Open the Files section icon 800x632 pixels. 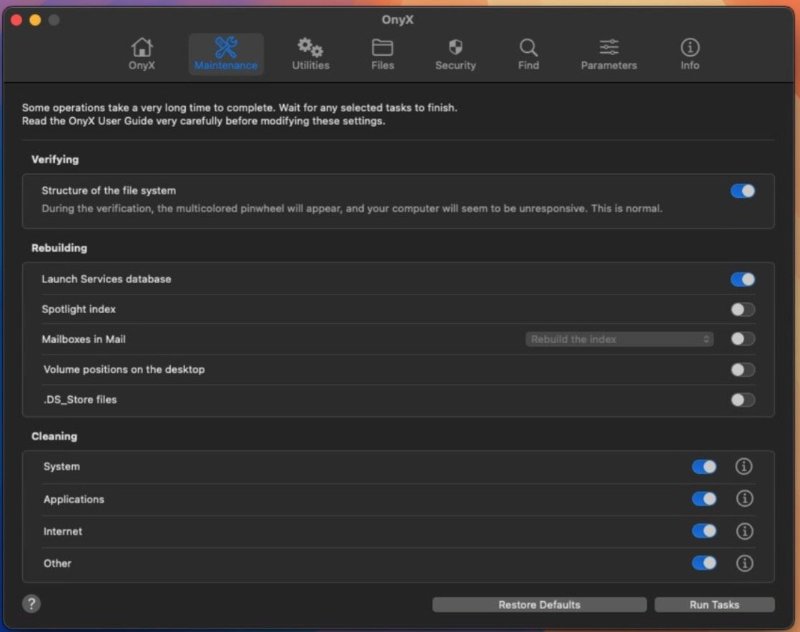point(383,48)
